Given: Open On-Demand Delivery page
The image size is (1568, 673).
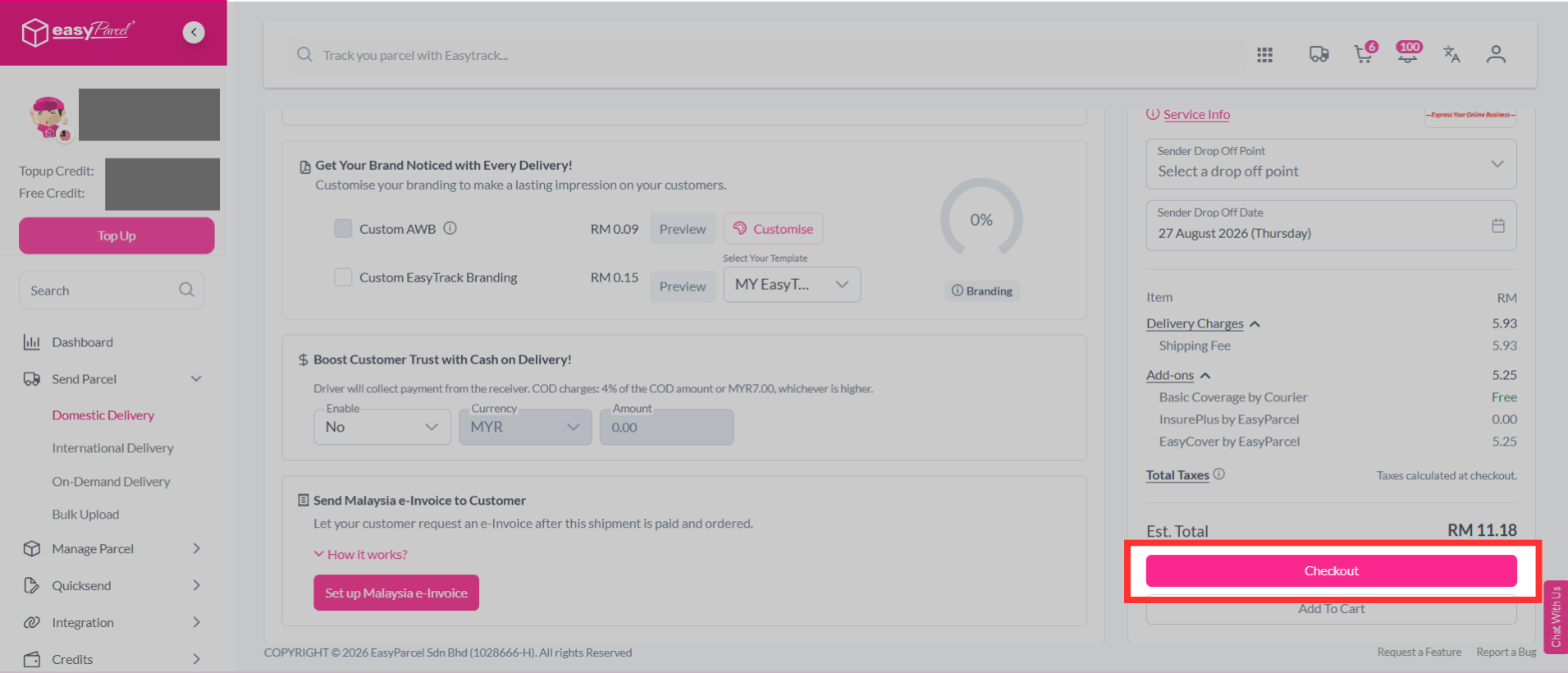Looking at the screenshot, I should click(112, 482).
